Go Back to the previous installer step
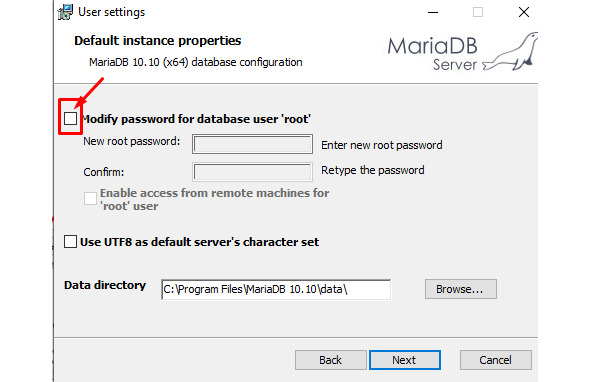This screenshot has height=382, width=591. point(331,360)
